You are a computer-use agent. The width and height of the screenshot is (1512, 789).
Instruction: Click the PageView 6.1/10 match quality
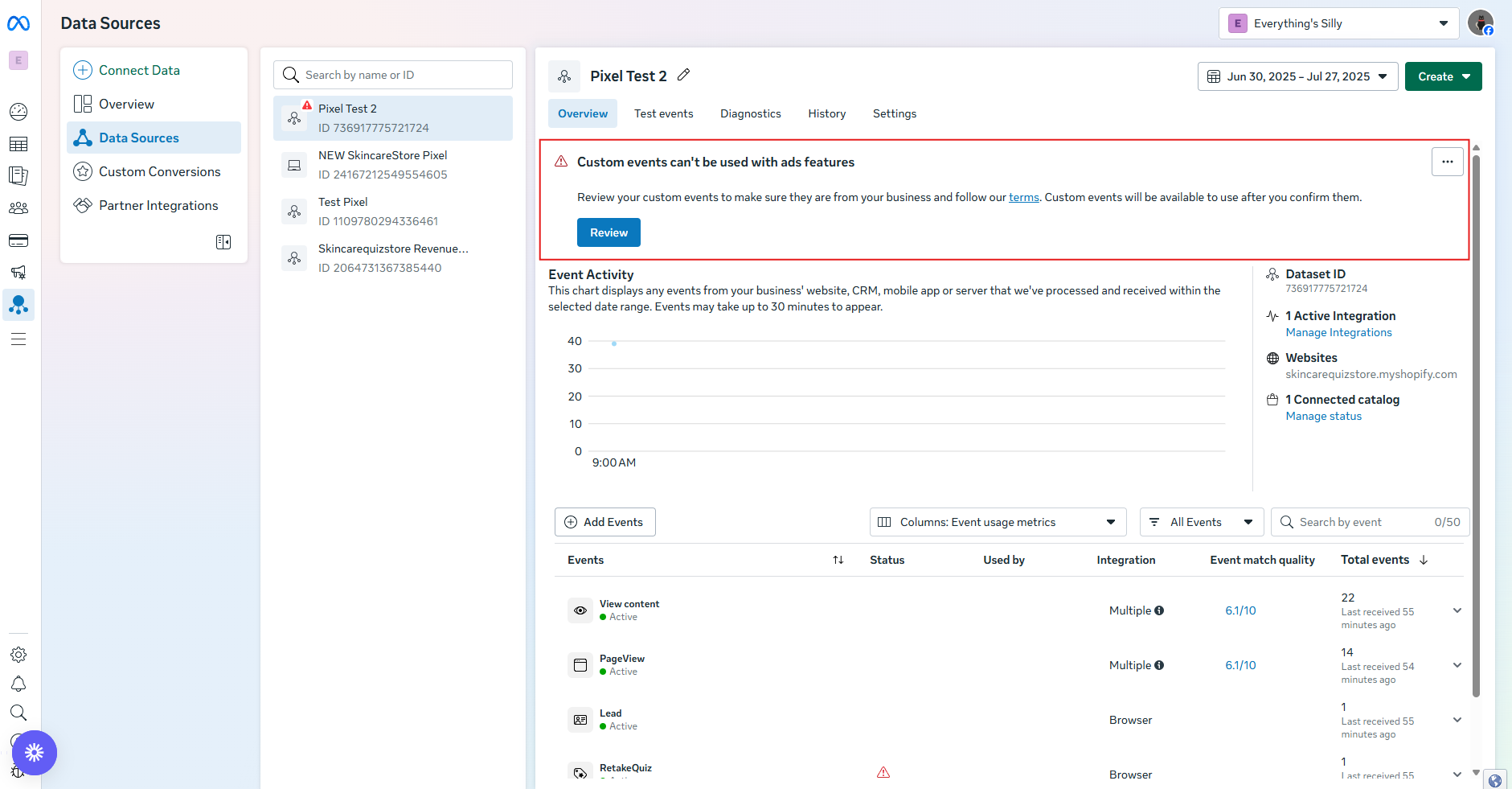pos(1240,665)
